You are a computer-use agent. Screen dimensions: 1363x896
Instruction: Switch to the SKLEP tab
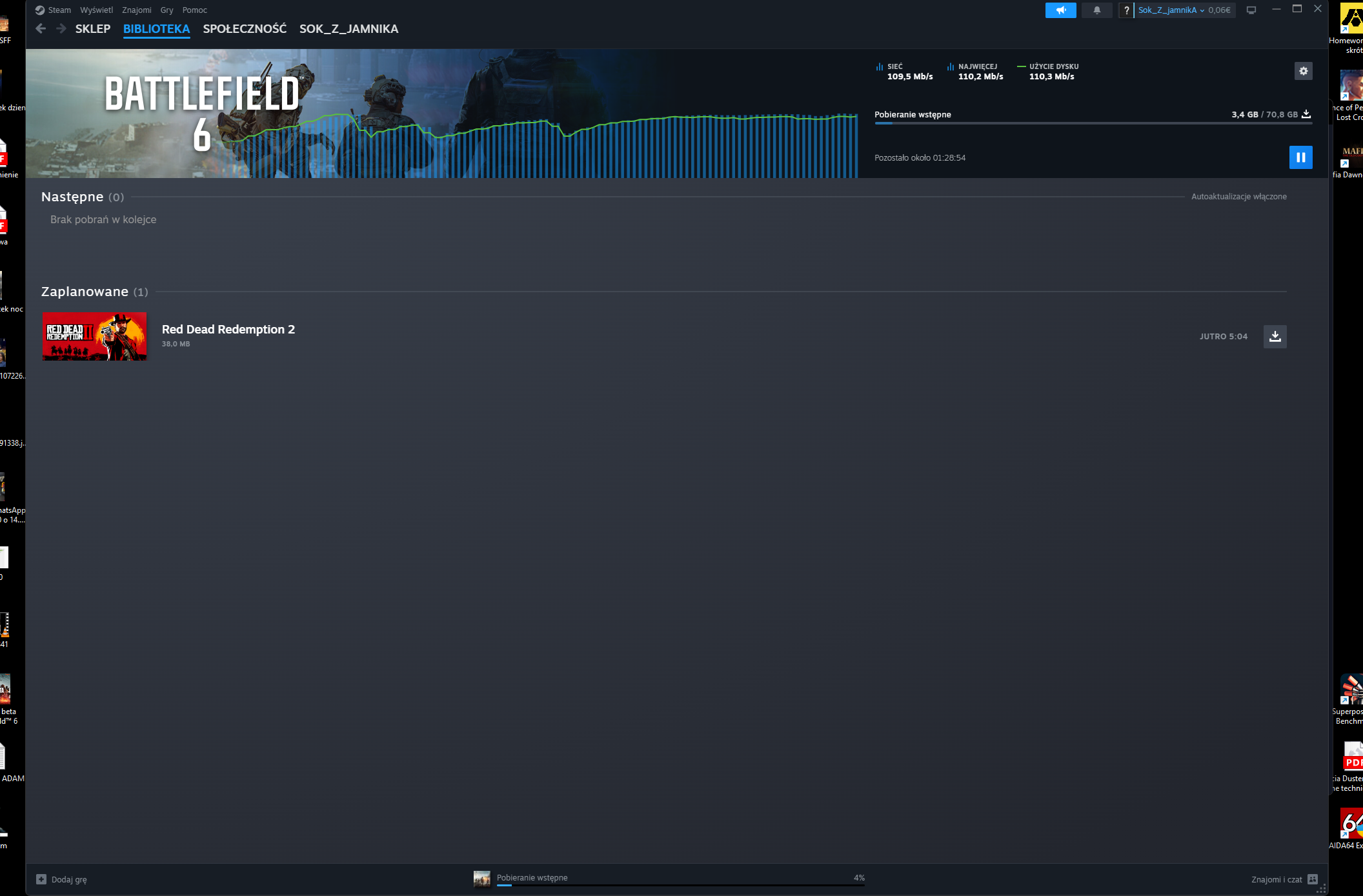[92, 29]
